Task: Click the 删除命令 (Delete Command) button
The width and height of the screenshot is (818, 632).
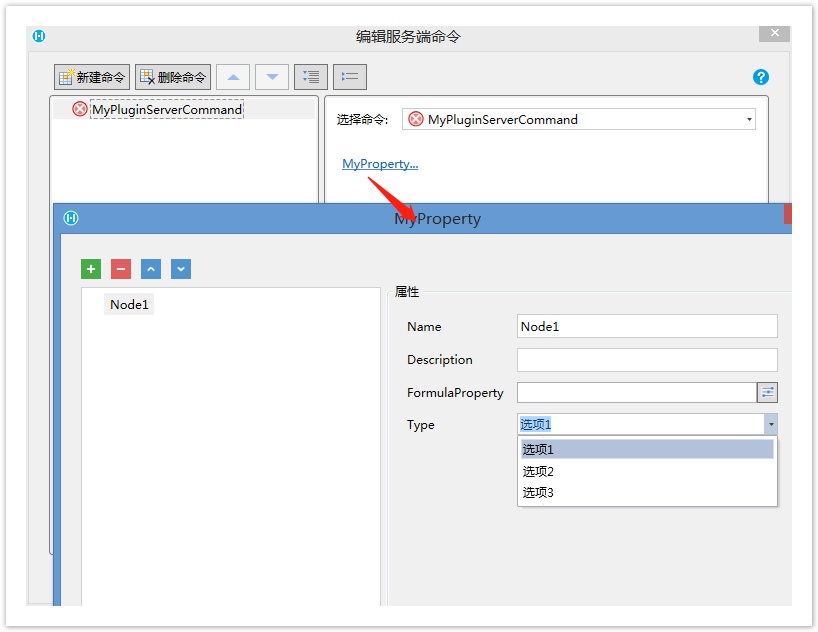Action: (173, 77)
